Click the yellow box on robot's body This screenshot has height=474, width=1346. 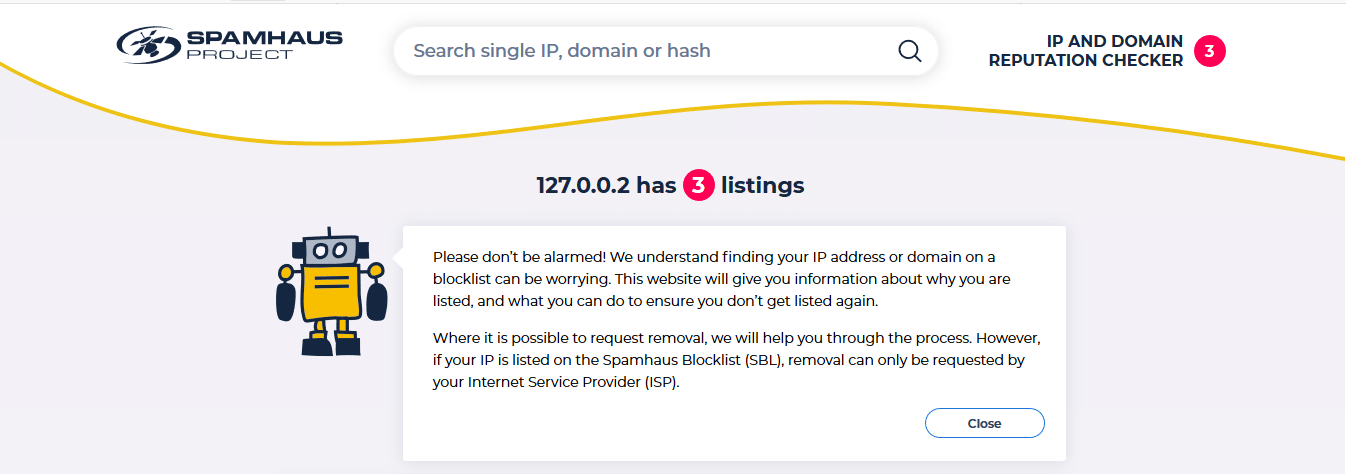click(x=330, y=290)
